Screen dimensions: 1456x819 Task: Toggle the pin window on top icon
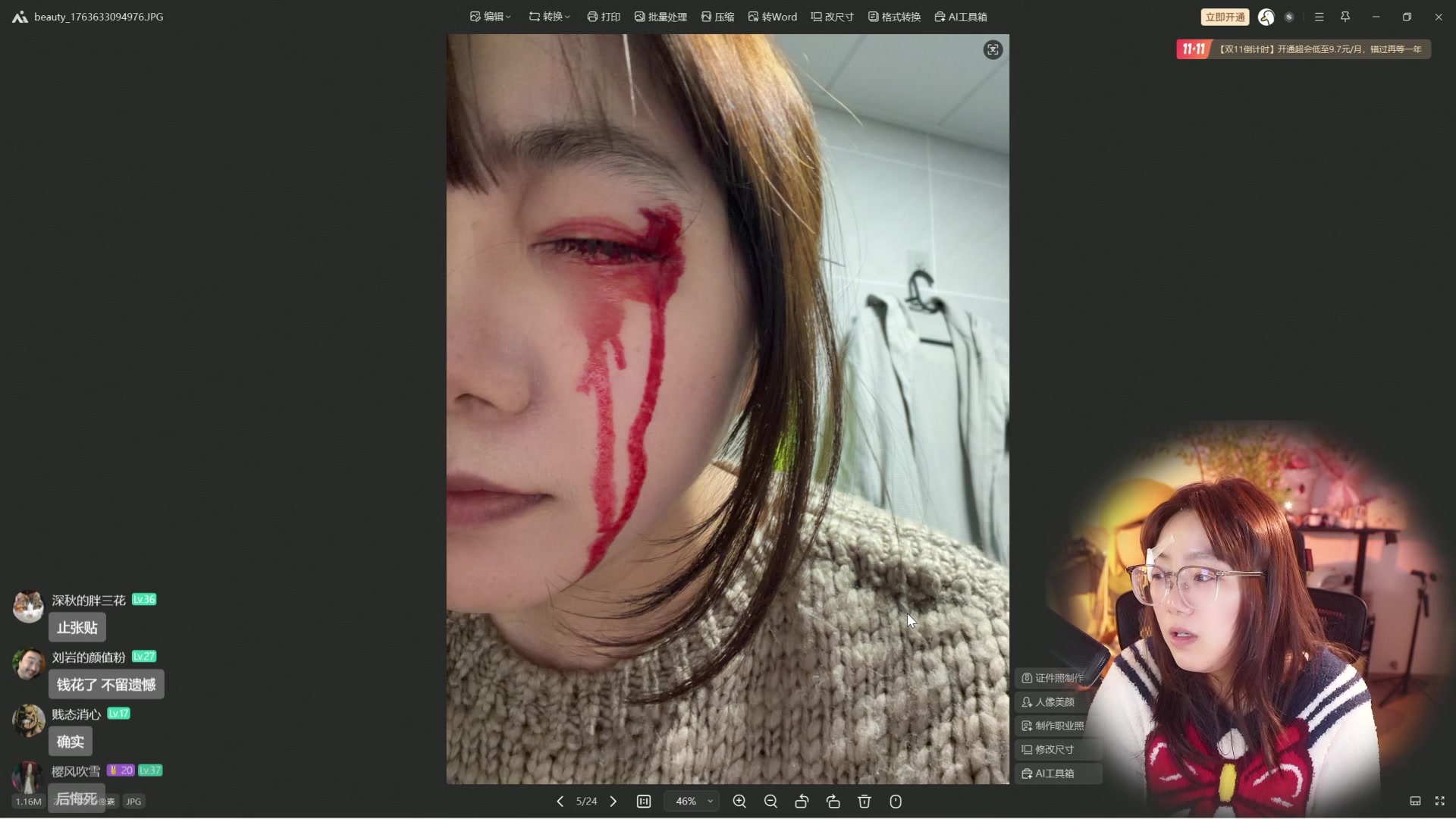click(x=1345, y=17)
